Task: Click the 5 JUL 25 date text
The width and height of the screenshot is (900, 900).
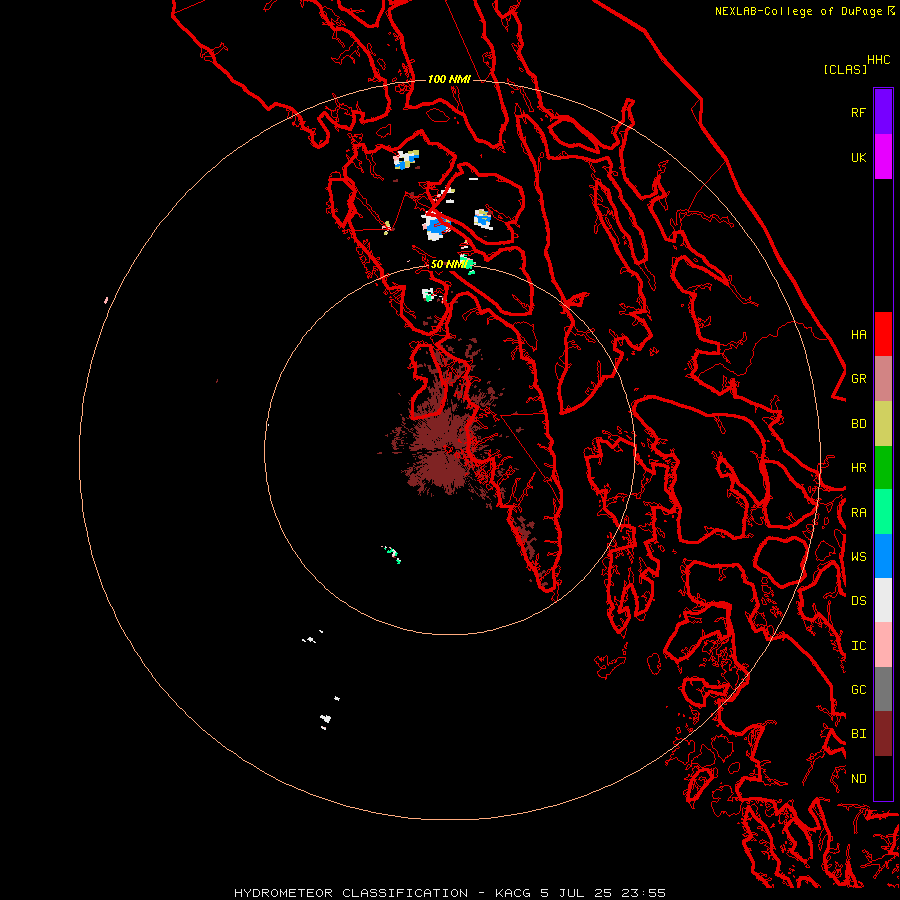Action: pos(577,893)
